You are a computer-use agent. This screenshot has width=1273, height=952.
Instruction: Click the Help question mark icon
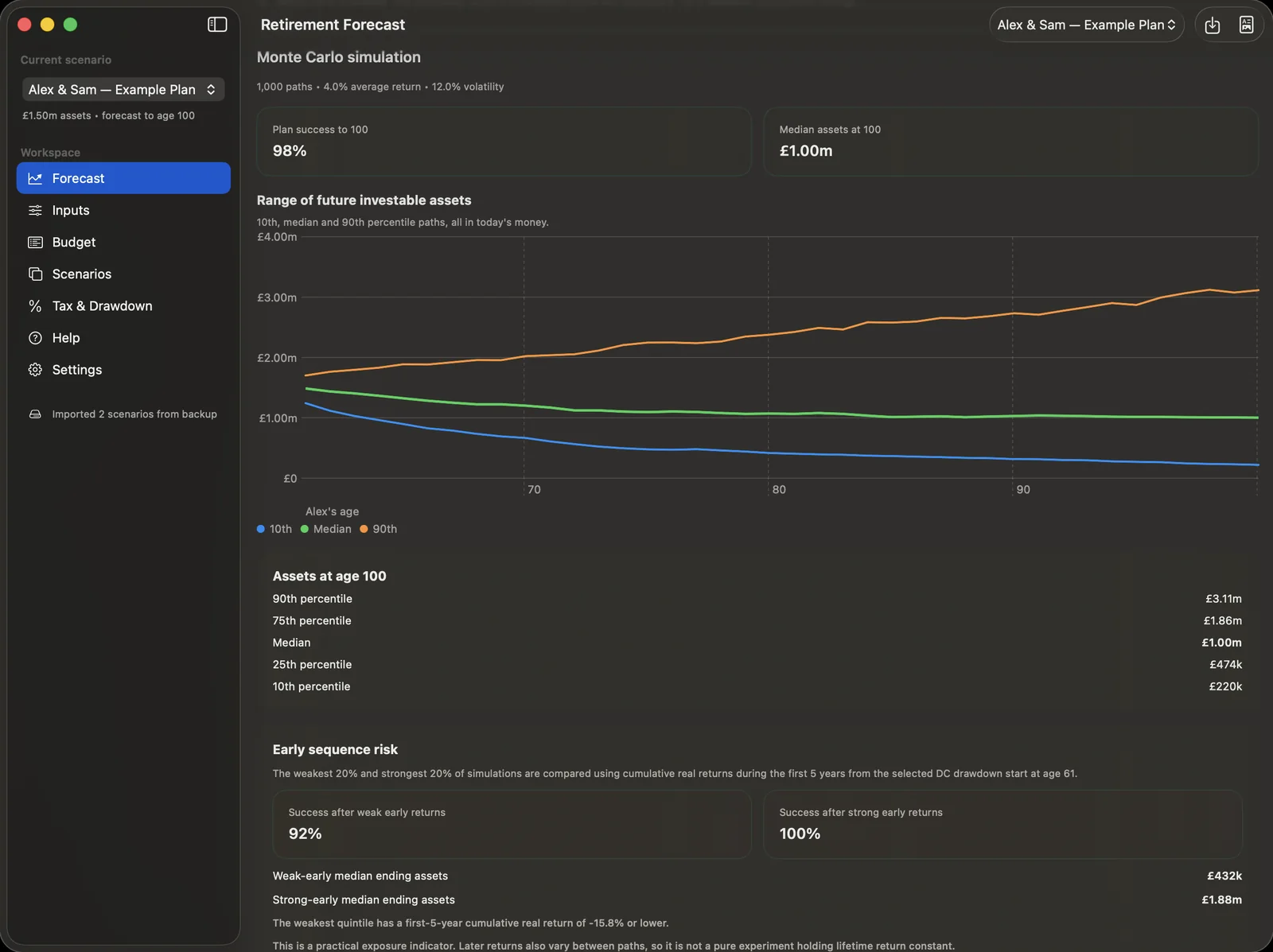35,338
